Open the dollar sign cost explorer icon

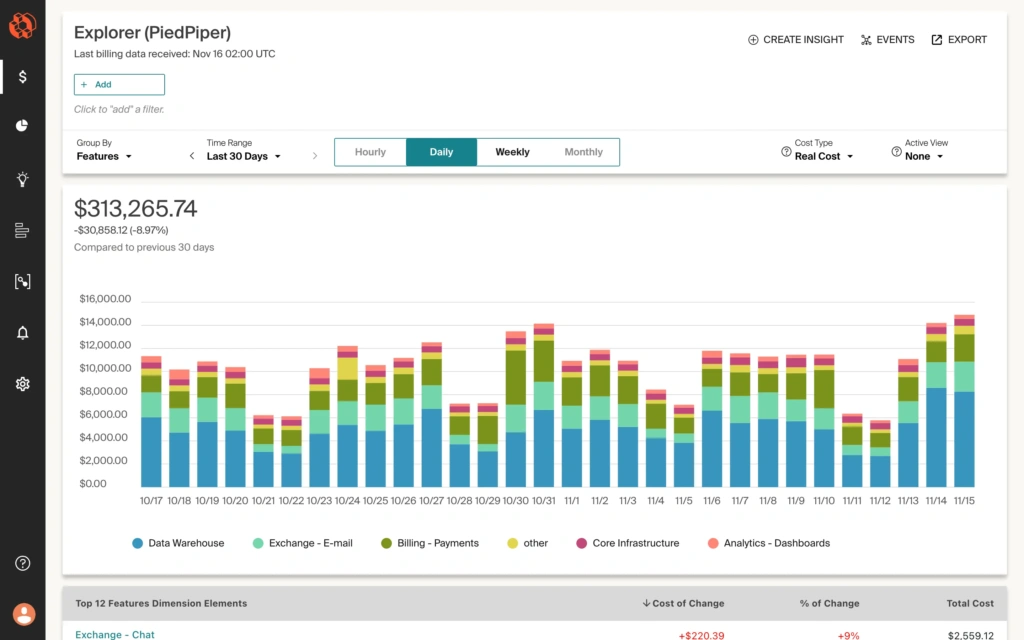[22, 77]
